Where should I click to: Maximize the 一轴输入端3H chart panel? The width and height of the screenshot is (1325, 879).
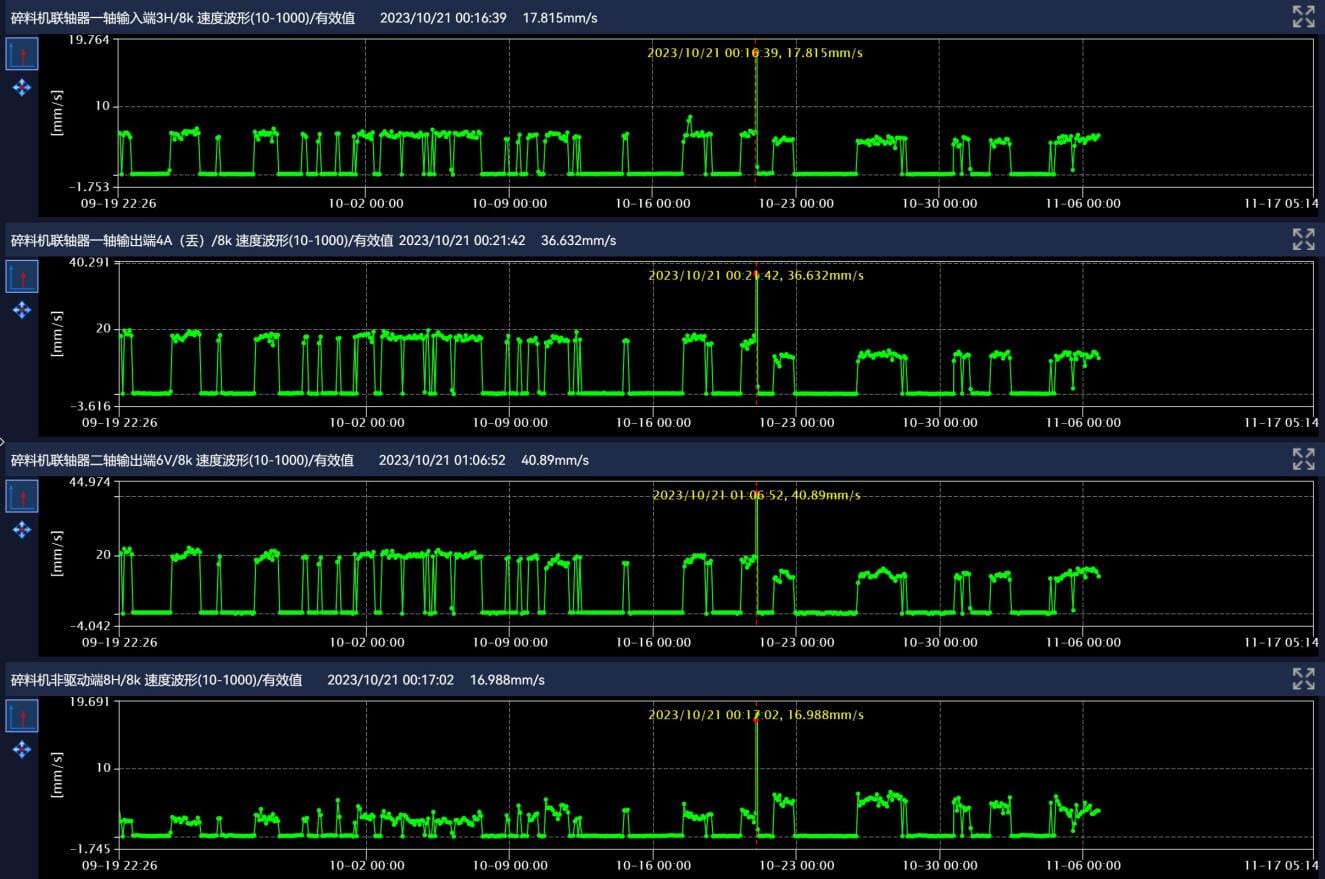1303,17
